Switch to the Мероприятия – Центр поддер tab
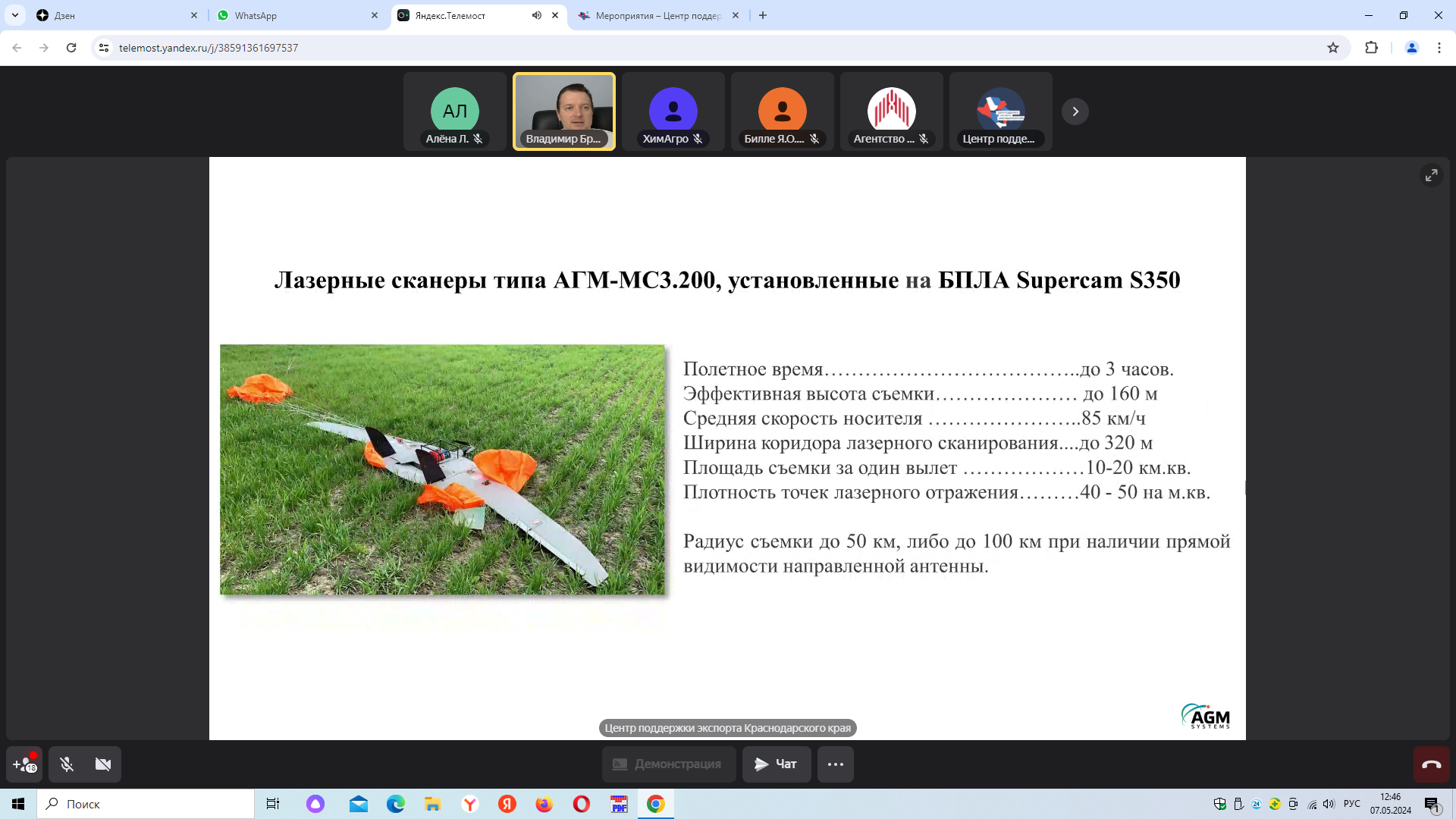The height and width of the screenshot is (819, 1456). [x=658, y=15]
